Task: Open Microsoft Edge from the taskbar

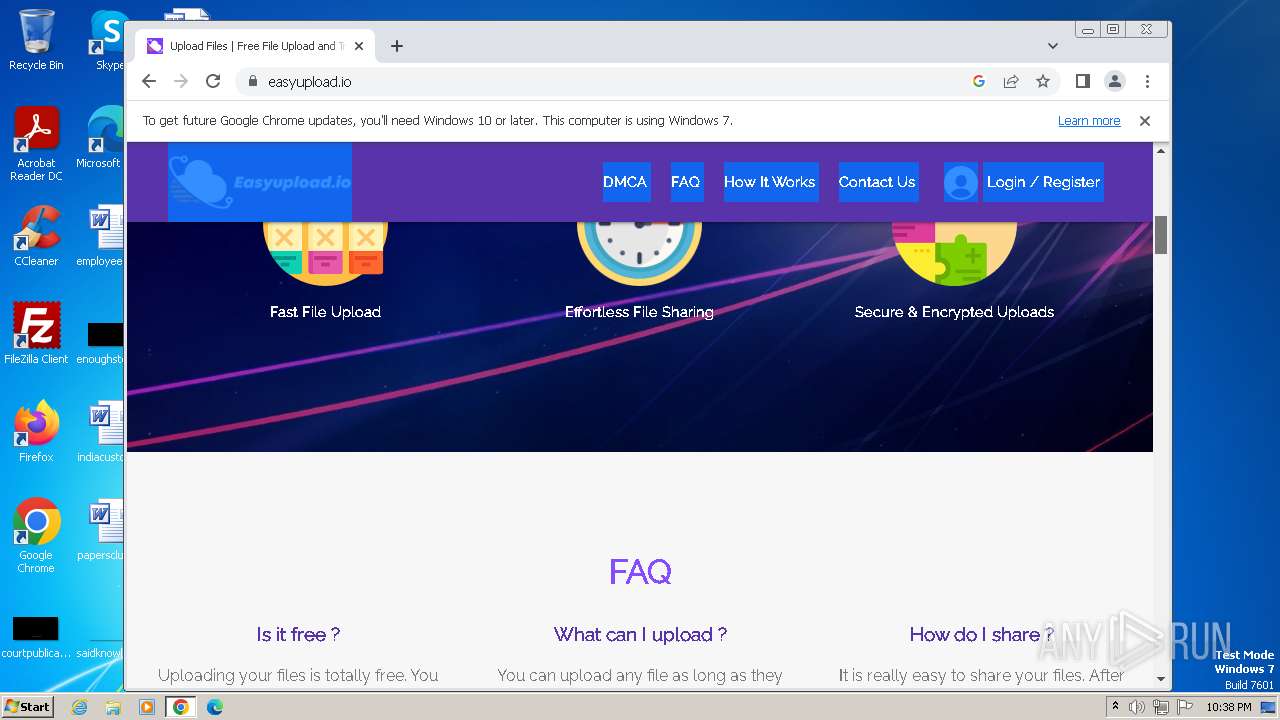Action: point(214,707)
